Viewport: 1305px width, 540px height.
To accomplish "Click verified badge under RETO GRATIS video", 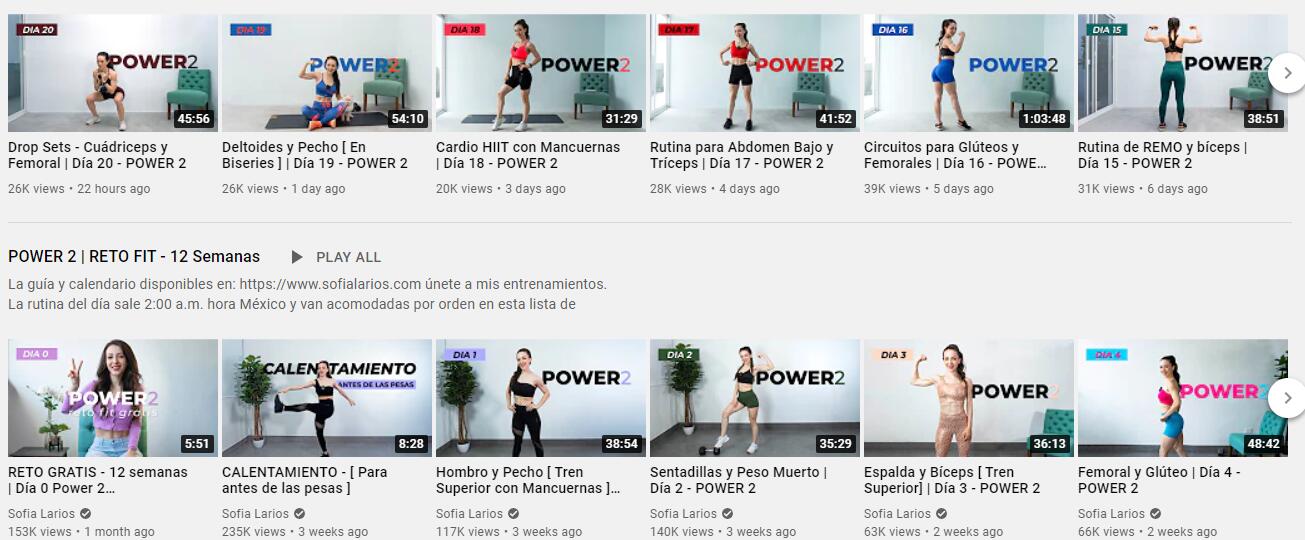I will 85,514.
